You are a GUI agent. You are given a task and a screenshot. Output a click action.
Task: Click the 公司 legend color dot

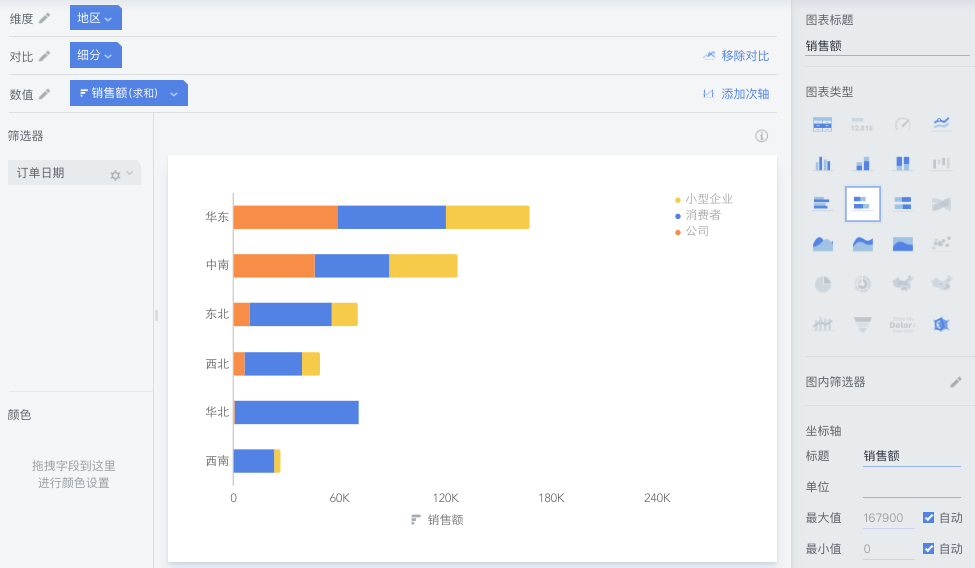point(678,232)
